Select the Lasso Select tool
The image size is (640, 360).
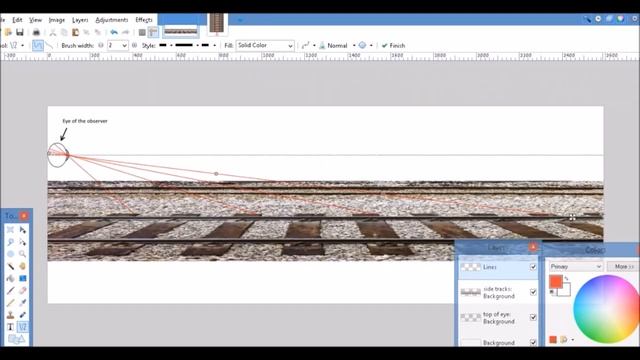pos(10,242)
